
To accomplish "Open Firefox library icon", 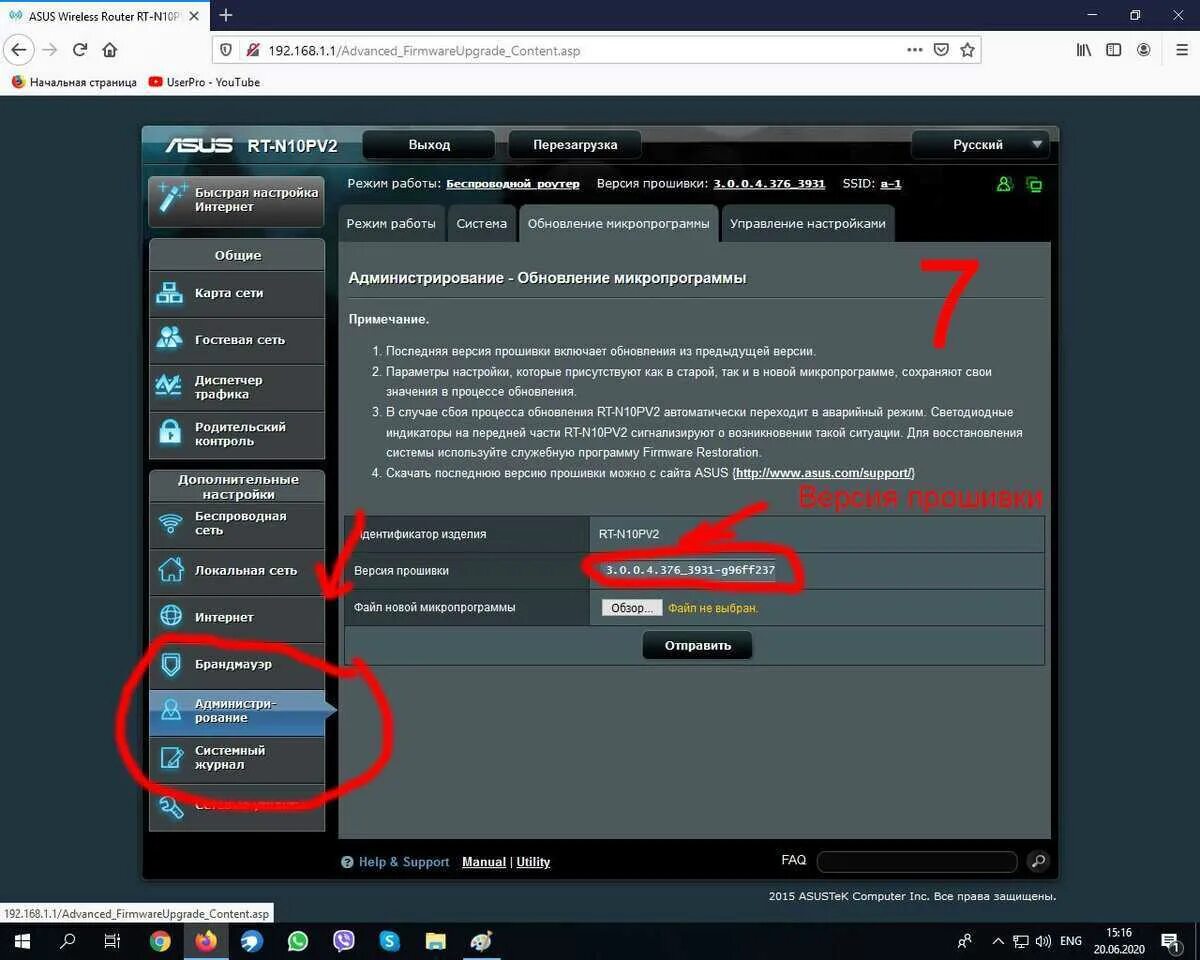I will [x=1084, y=50].
